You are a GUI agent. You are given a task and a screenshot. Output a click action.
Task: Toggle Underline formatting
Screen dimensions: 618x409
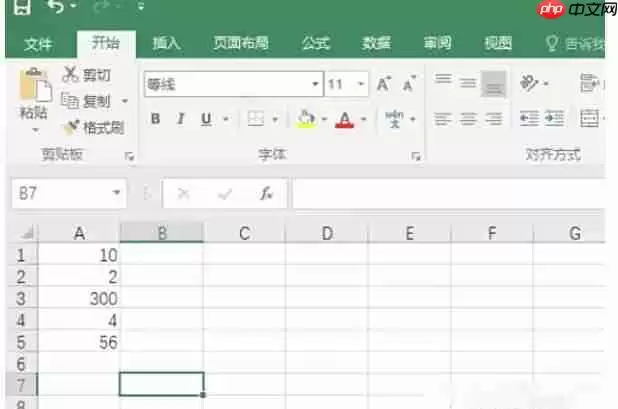tap(206, 119)
